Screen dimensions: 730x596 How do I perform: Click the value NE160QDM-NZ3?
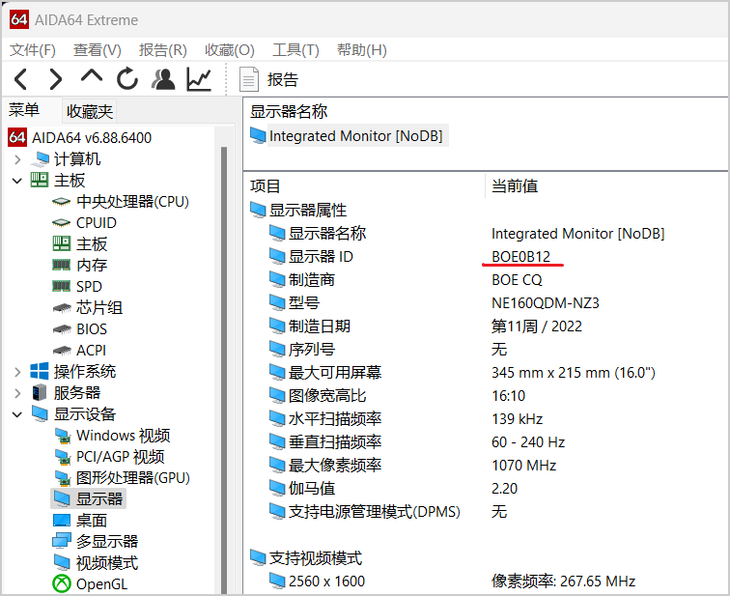pyautogui.click(x=545, y=303)
